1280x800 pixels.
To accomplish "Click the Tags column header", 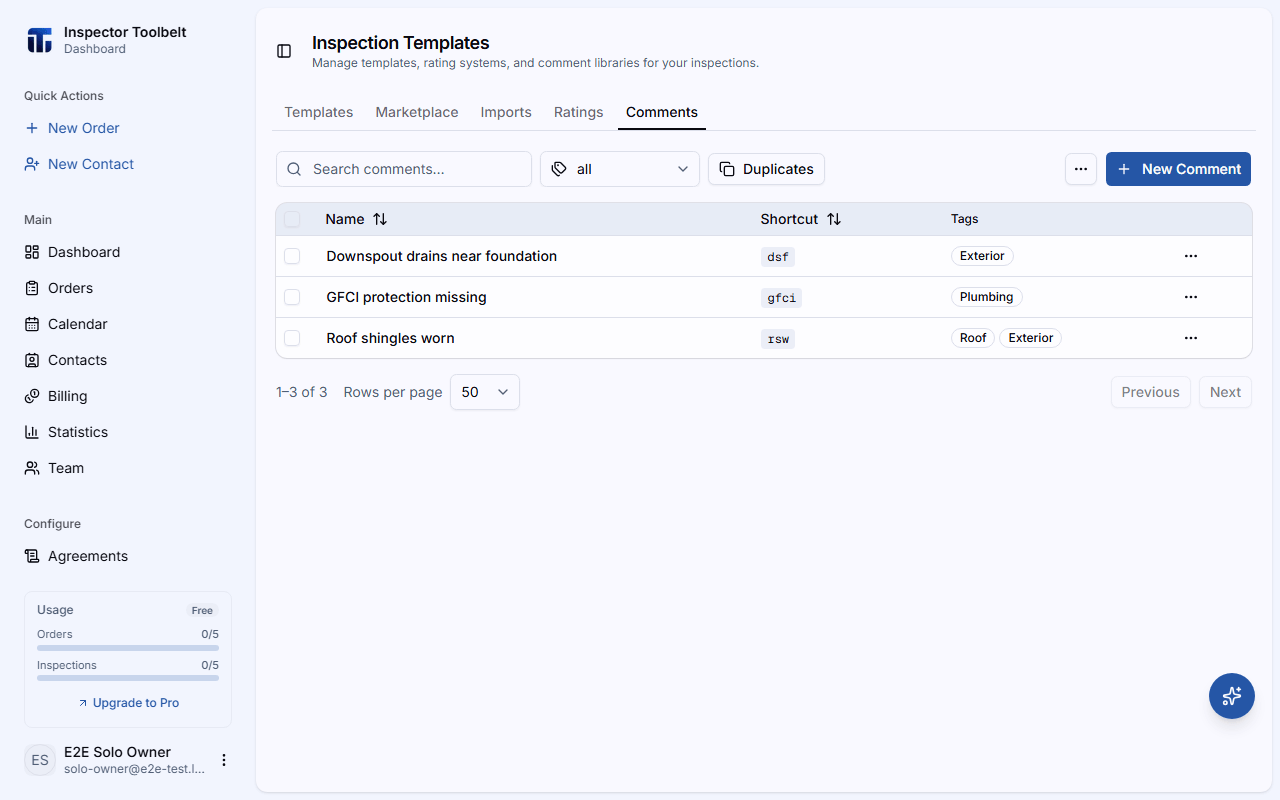I will pos(965,219).
